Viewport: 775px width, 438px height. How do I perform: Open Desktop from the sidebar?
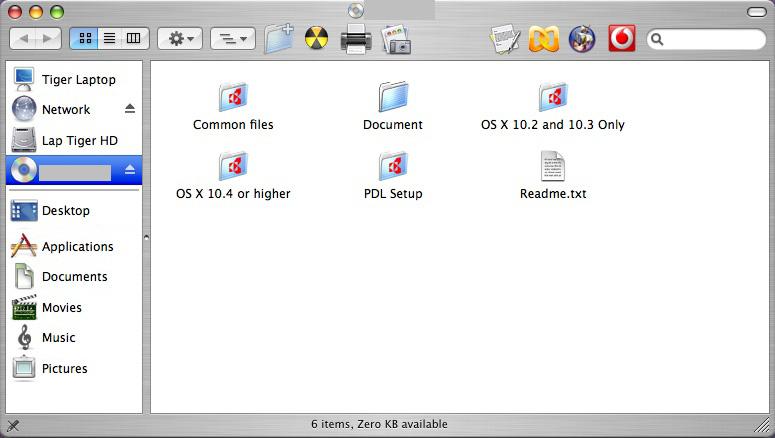74,211
